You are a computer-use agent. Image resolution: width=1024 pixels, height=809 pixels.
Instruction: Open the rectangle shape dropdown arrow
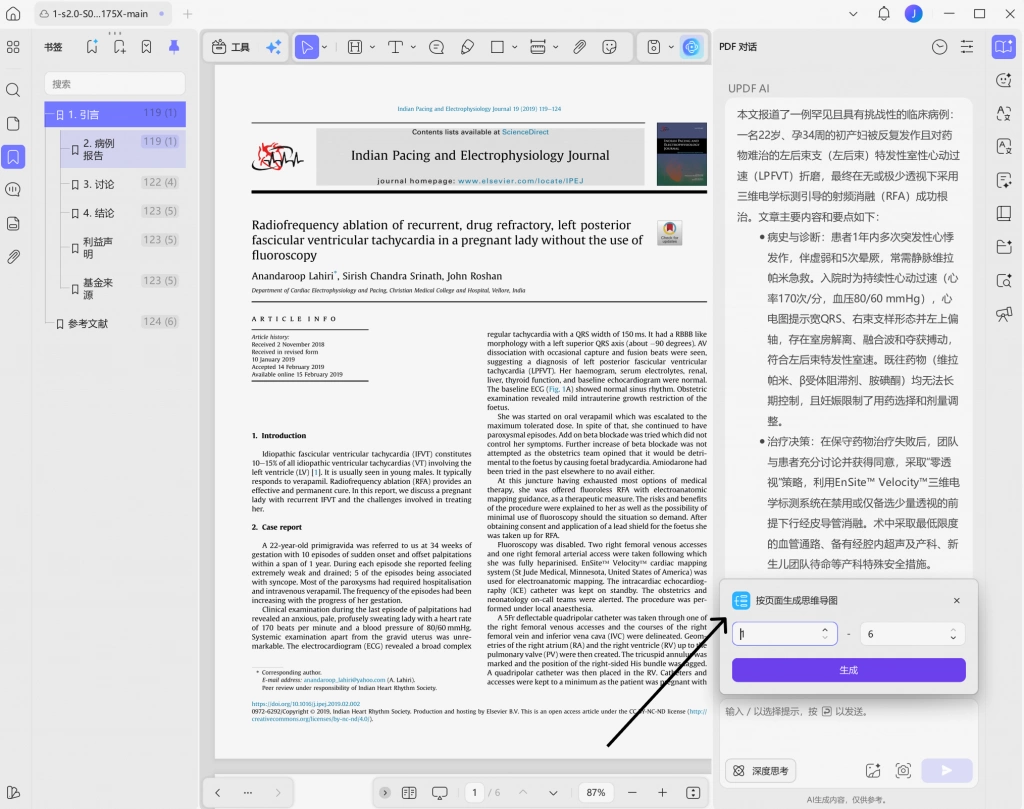(x=515, y=47)
